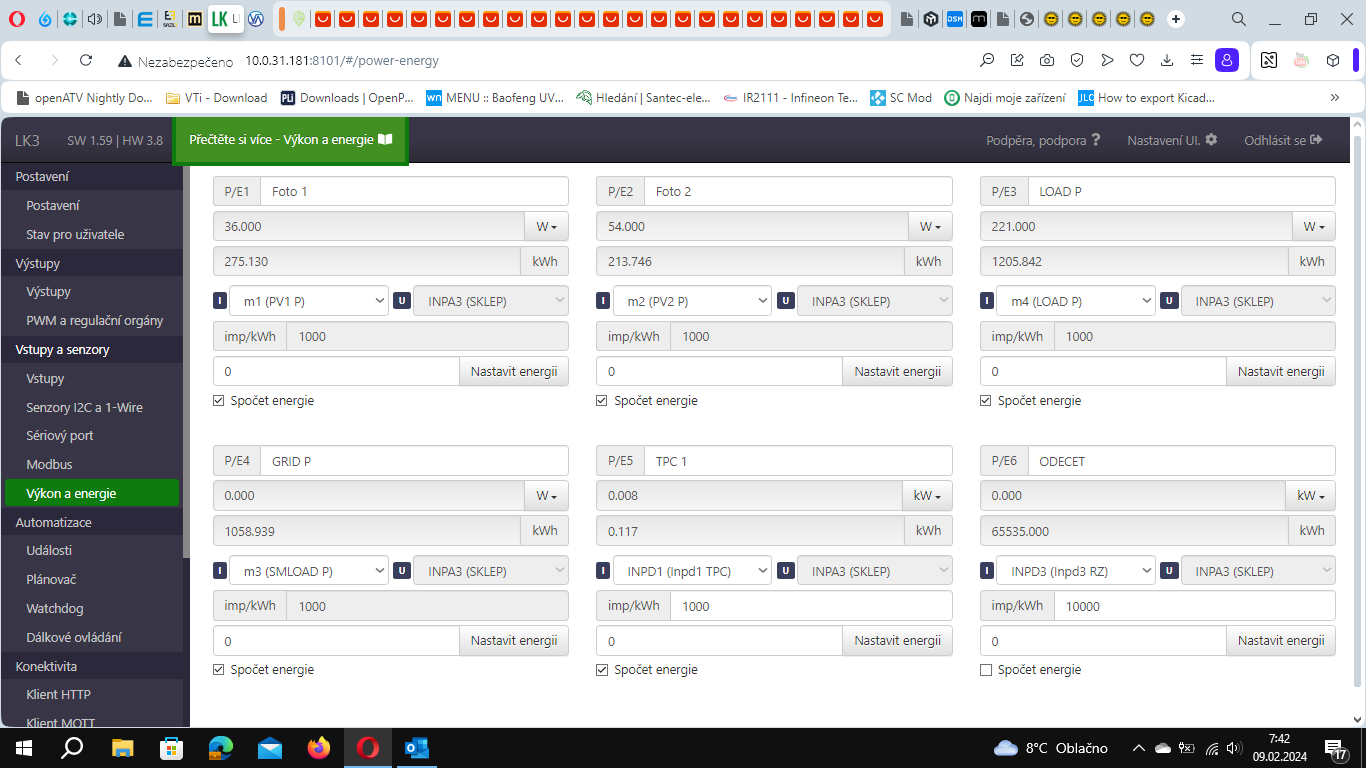
Task: Open Klient HTTP in the sidebar
Action: 58,695
